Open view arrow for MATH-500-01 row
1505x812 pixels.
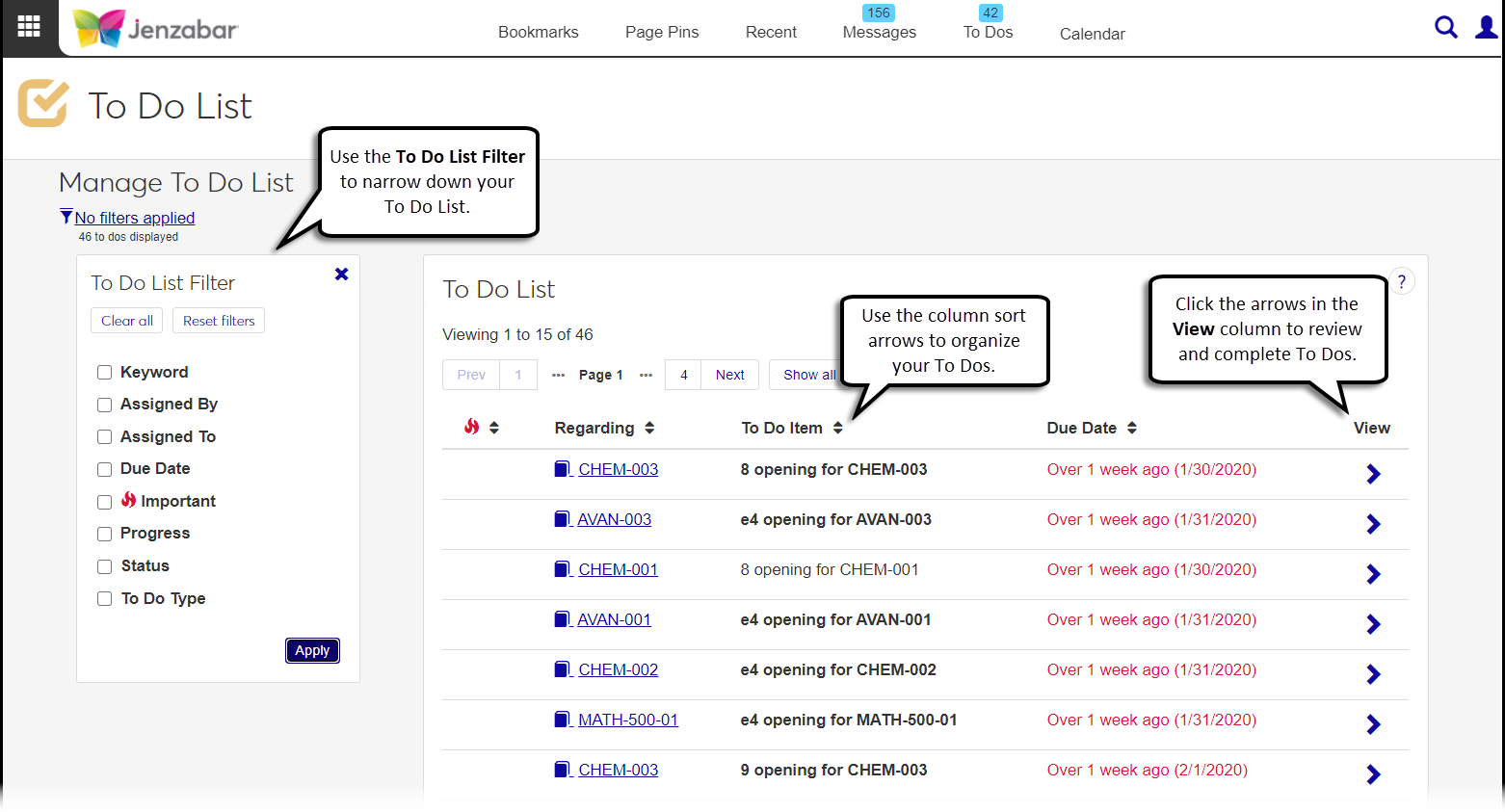pos(1373,724)
